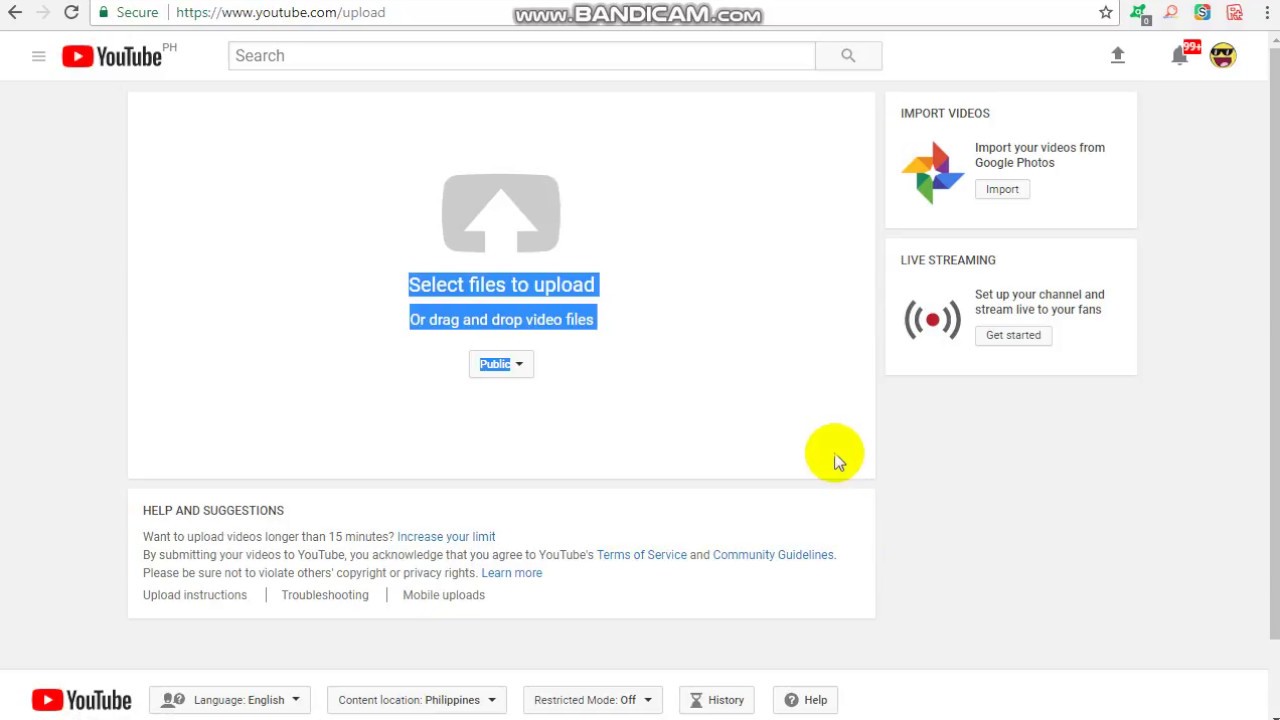Click the green S extension icon

[x=1202, y=12]
